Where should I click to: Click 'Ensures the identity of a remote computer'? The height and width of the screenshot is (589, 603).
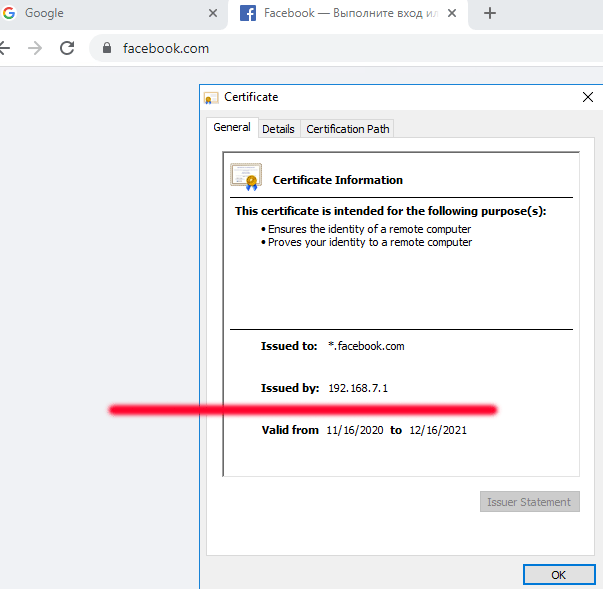369,229
